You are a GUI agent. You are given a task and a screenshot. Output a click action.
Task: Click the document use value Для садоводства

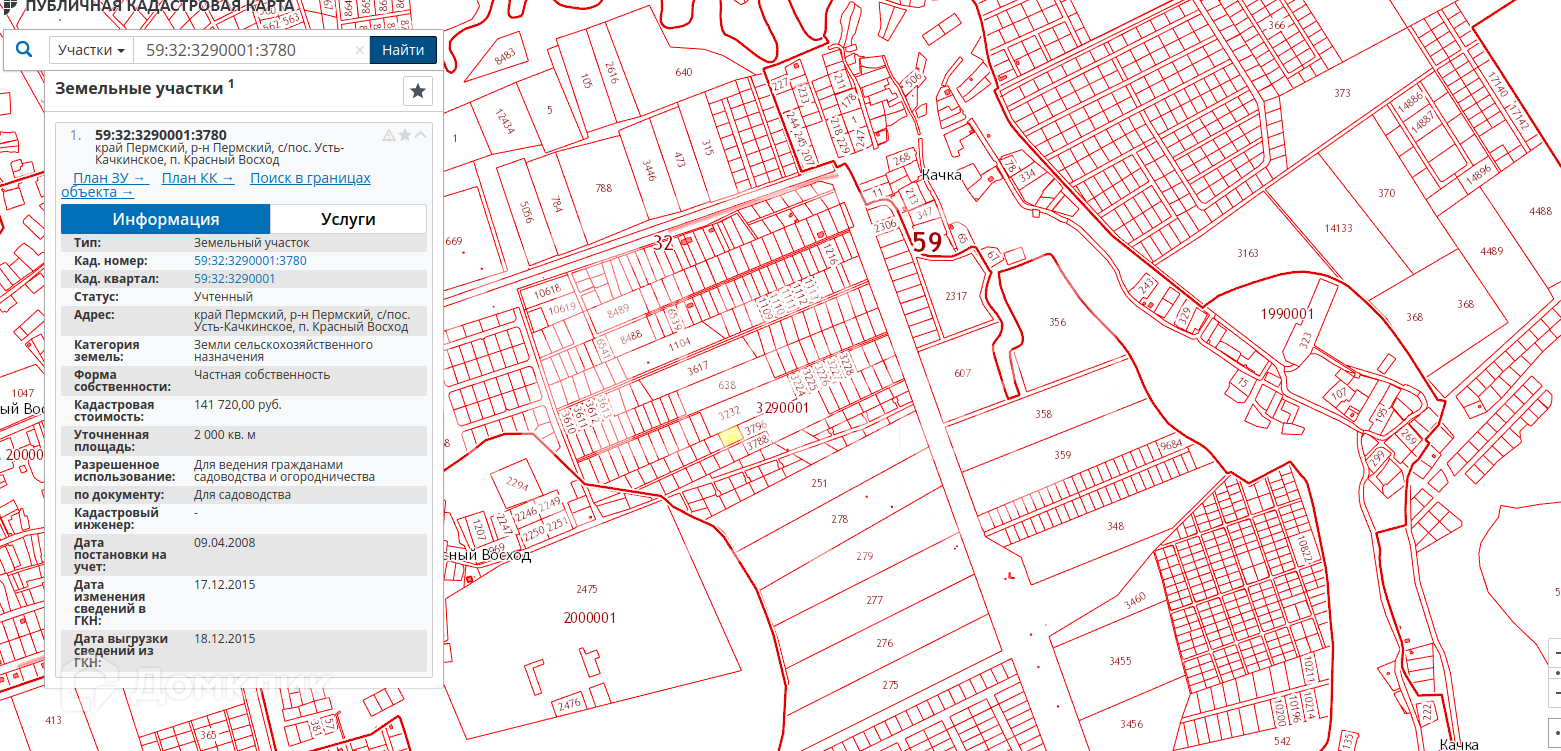point(242,495)
